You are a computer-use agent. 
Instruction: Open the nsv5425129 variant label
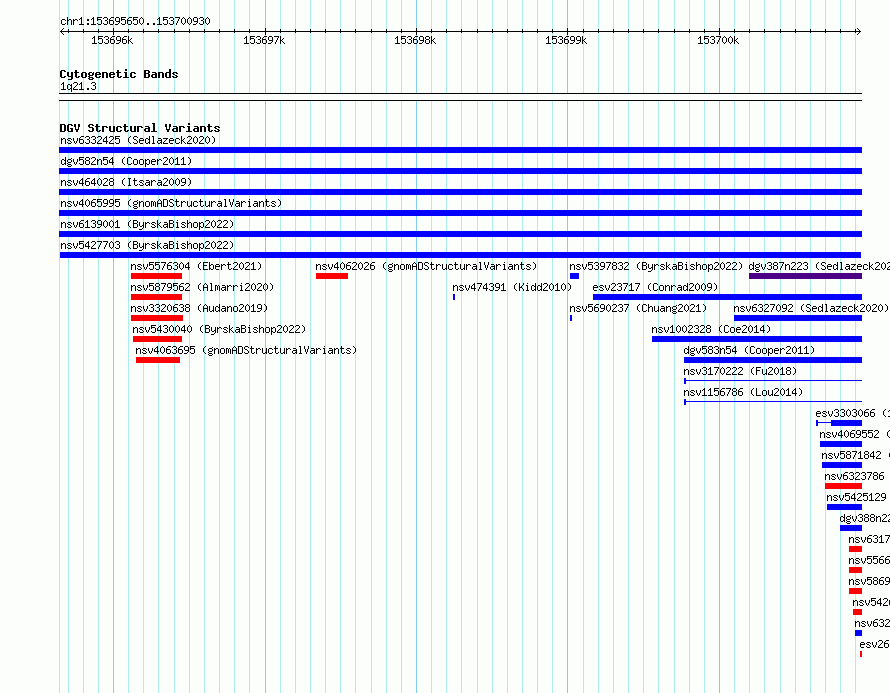857,497
